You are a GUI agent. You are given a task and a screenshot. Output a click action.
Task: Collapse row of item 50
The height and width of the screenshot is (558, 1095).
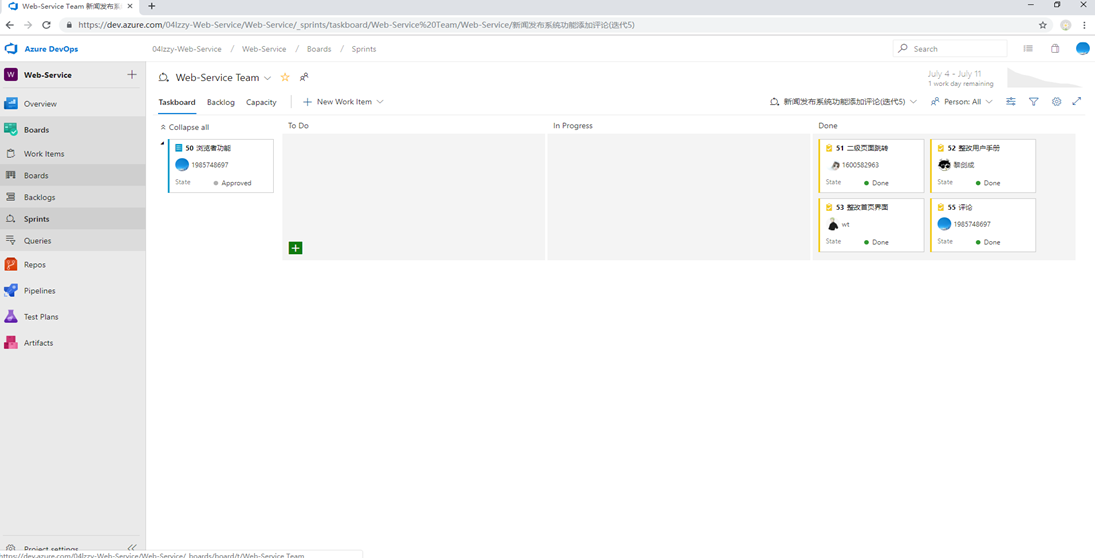click(163, 143)
